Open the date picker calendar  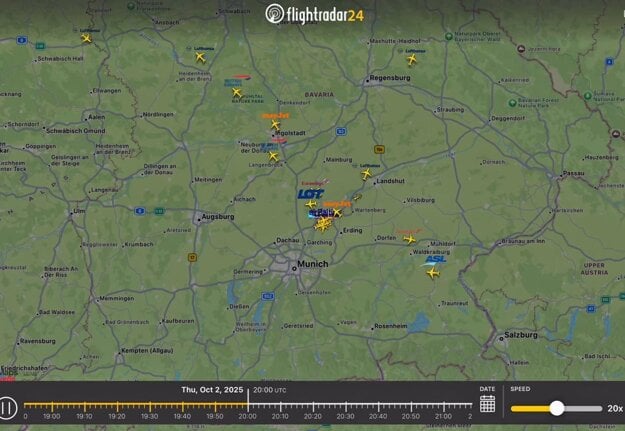tap(487, 404)
